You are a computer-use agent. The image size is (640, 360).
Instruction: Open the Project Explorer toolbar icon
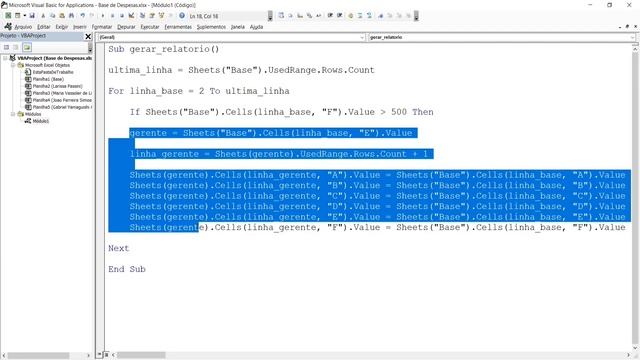142,16
